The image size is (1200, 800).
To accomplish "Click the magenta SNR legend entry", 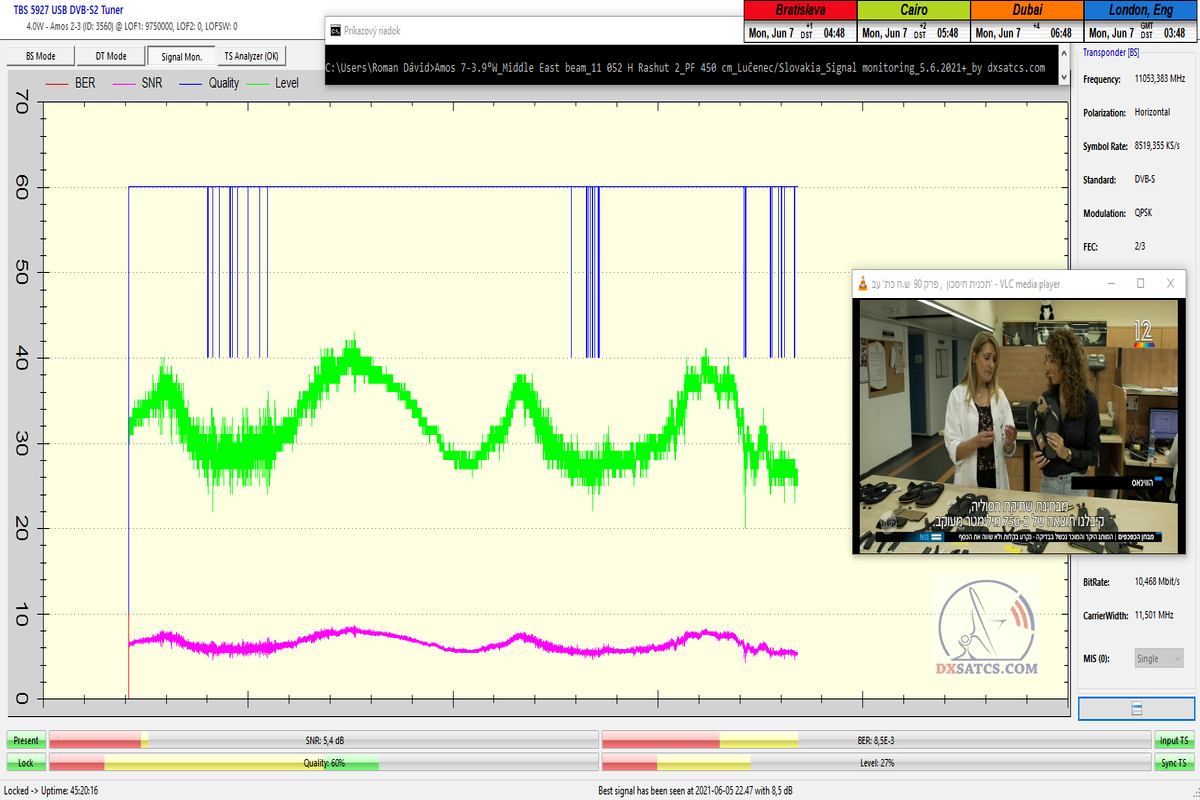I will [x=139, y=83].
